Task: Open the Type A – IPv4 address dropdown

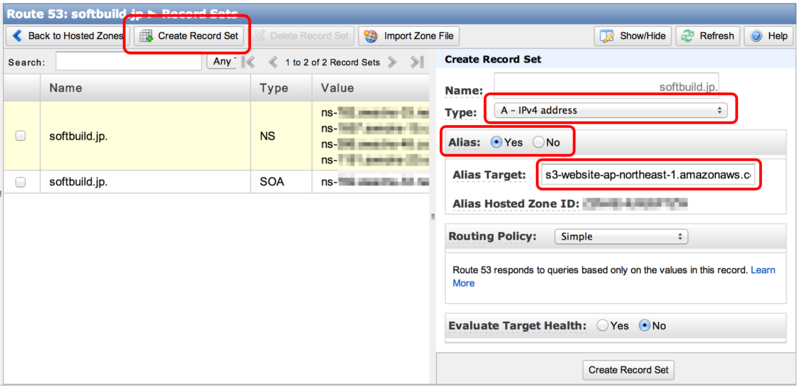Action: (x=610, y=110)
